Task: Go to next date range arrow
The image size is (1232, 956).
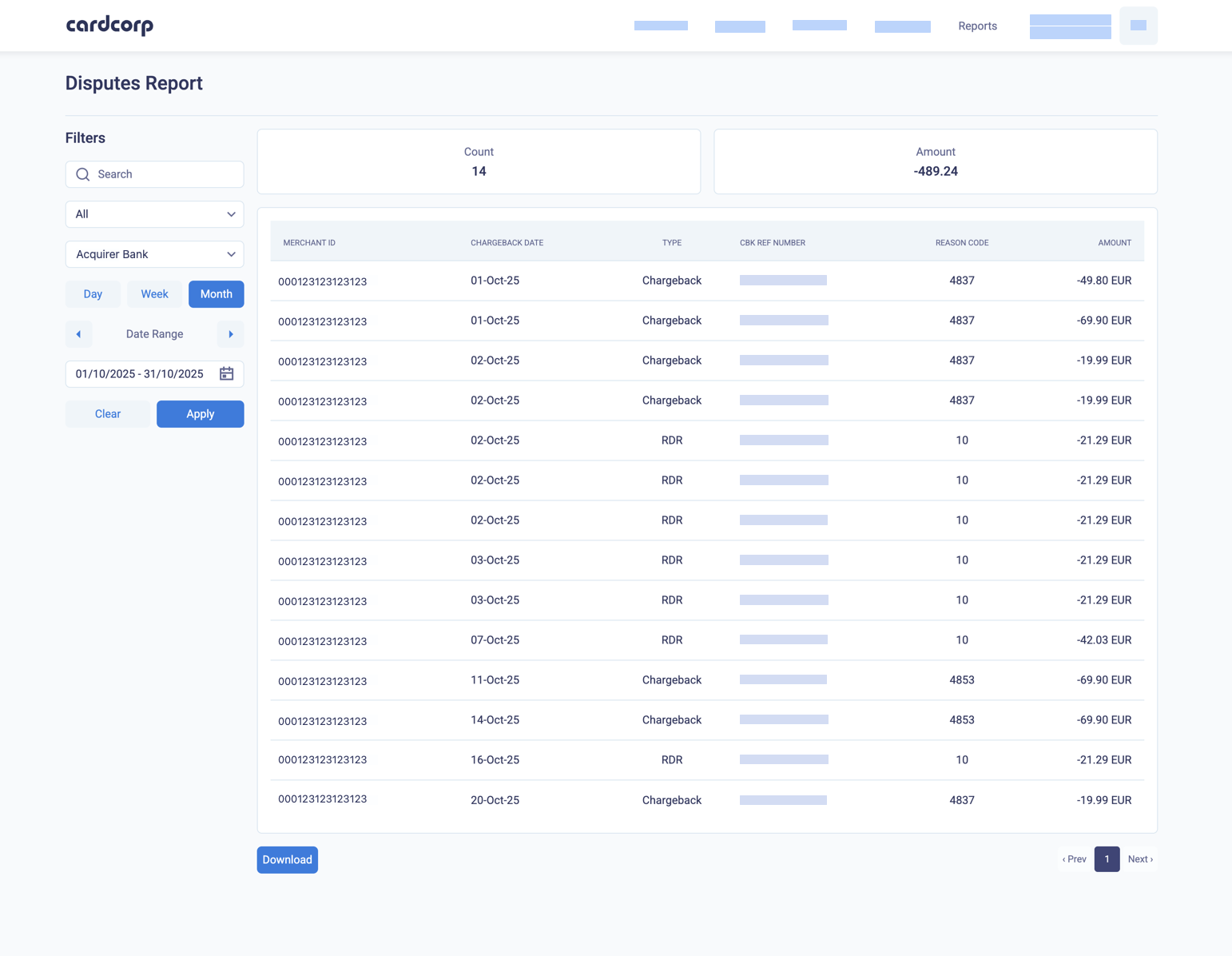Action: coord(231,334)
